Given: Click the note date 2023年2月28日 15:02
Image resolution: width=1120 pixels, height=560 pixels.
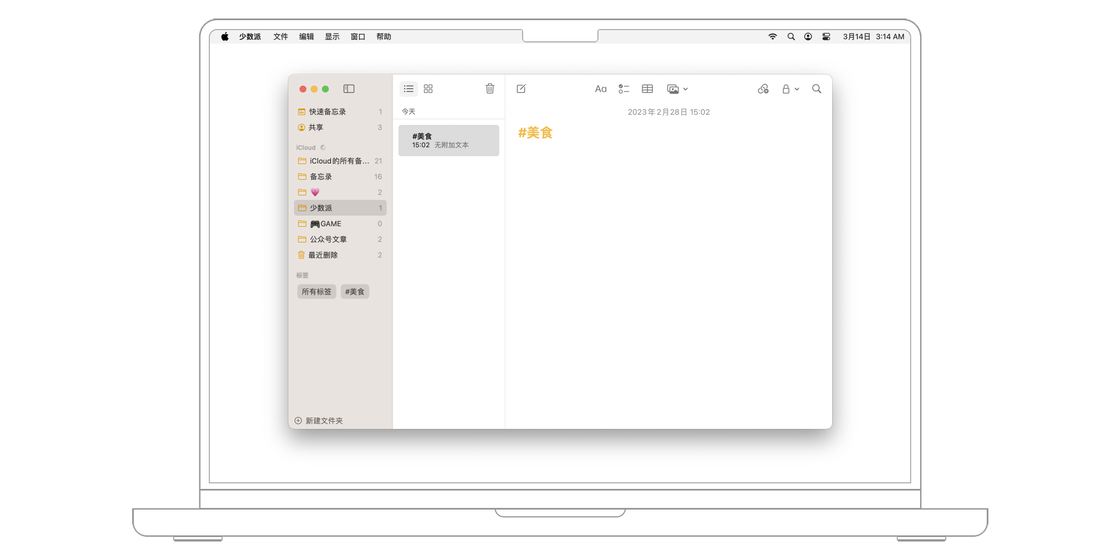Looking at the screenshot, I should (669, 112).
